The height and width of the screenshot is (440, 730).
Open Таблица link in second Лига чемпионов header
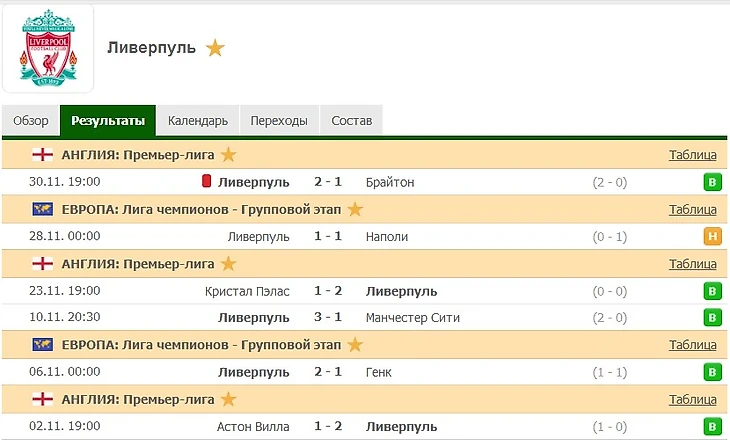point(692,345)
